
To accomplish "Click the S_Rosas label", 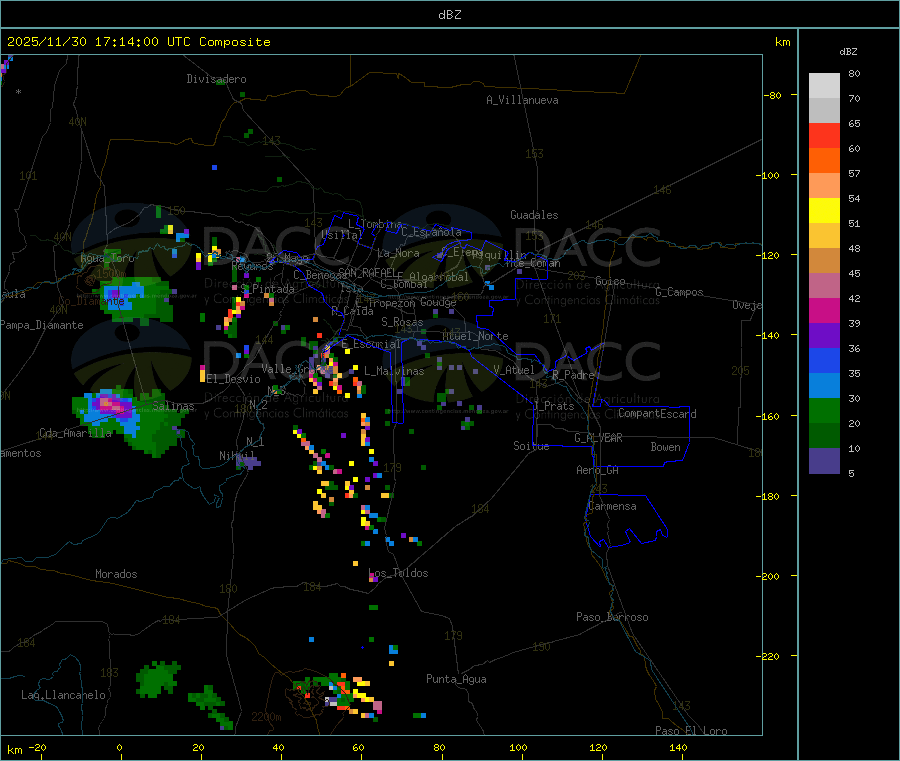I will pos(402,322).
